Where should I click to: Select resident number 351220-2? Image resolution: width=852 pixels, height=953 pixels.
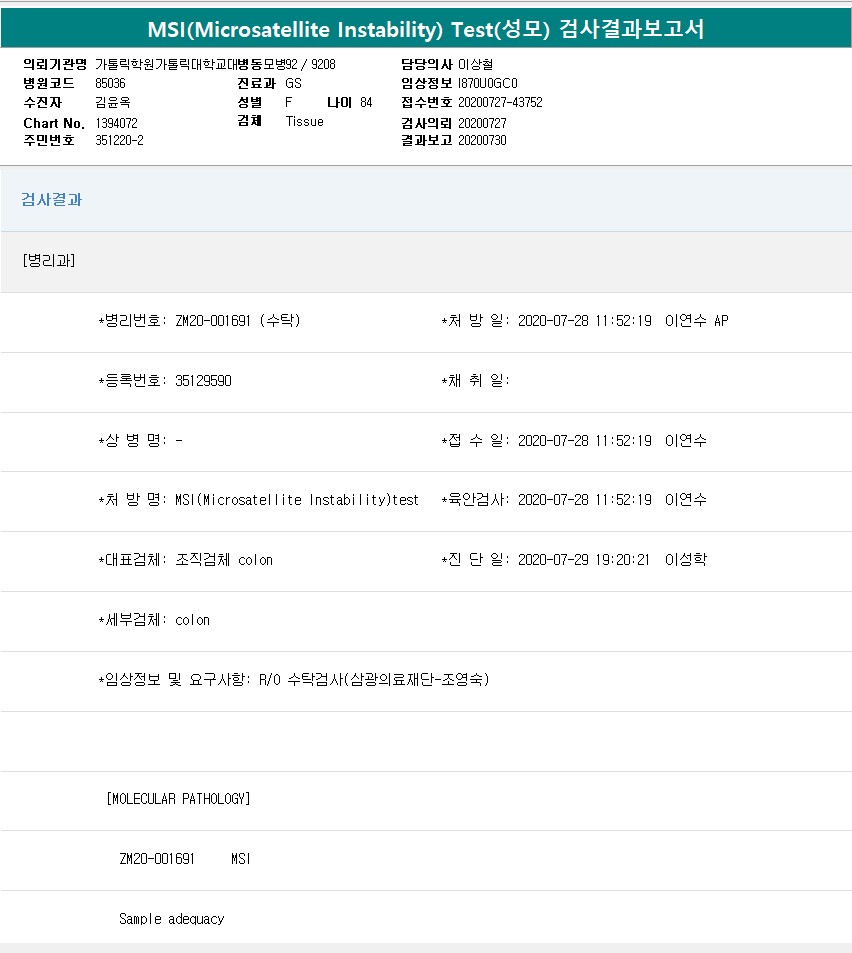(119, 140)
